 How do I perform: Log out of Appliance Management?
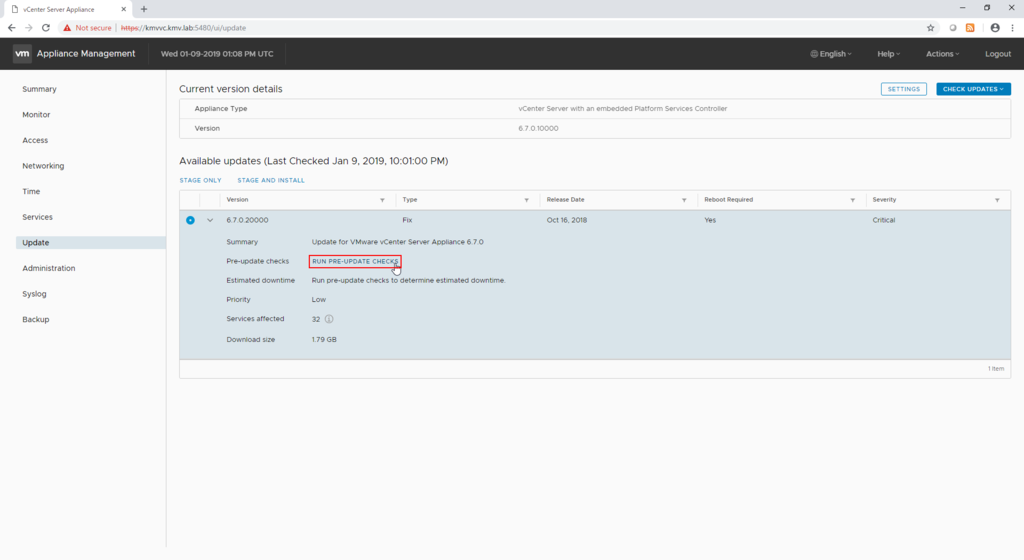pyautogui.click(x=998, y=54)
